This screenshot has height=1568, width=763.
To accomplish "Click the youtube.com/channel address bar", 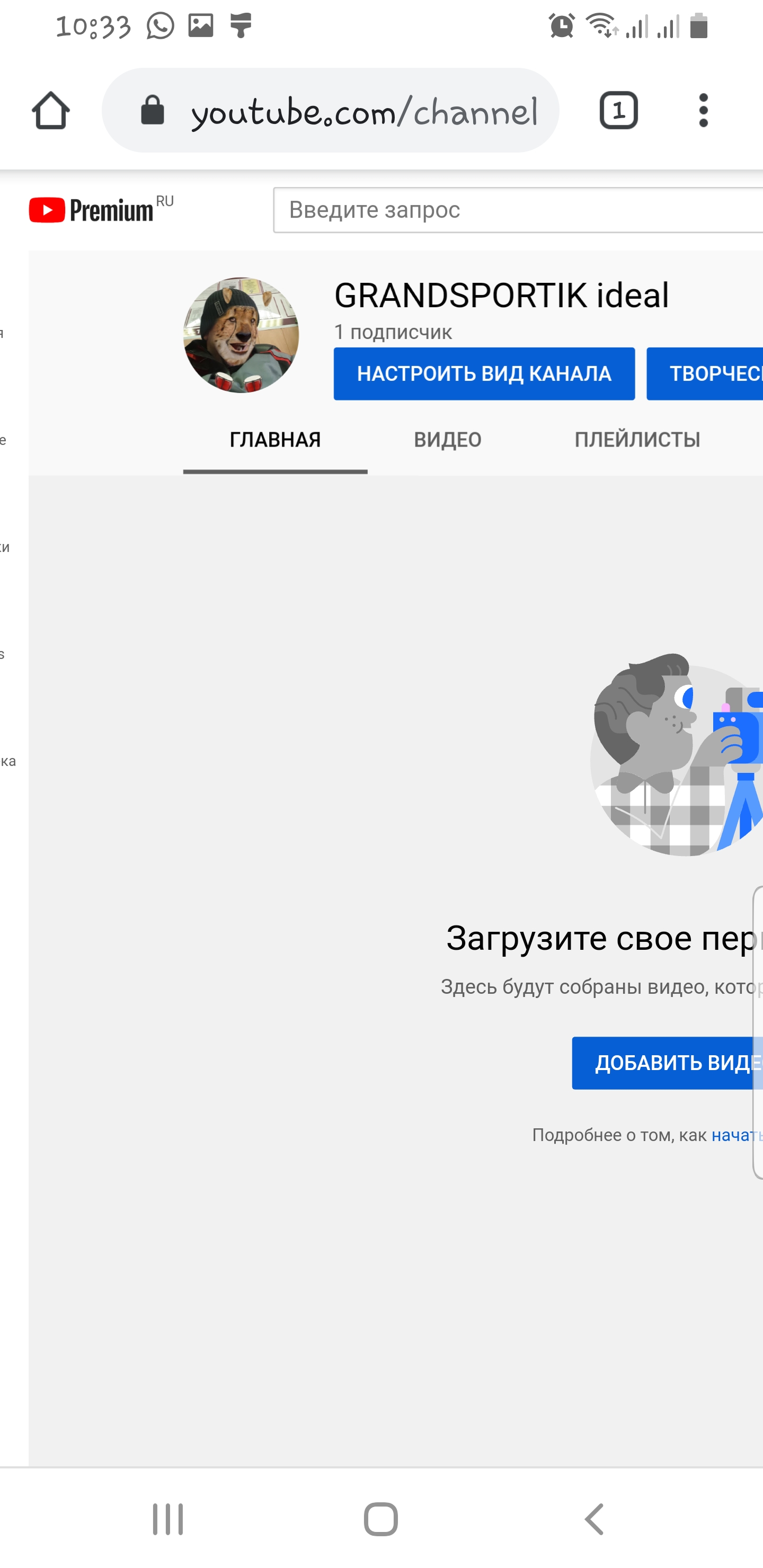I will coord(330,111).
